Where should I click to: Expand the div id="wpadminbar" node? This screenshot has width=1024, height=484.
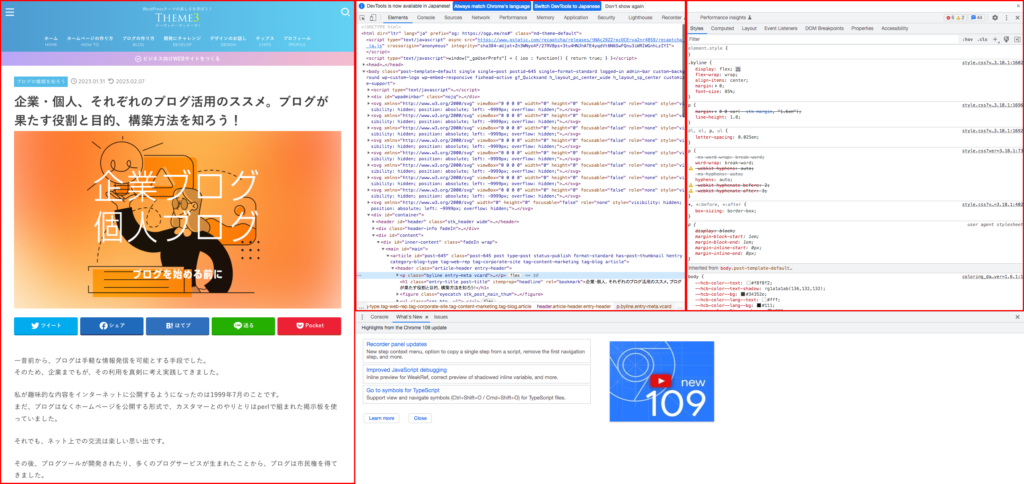(369, 95)
